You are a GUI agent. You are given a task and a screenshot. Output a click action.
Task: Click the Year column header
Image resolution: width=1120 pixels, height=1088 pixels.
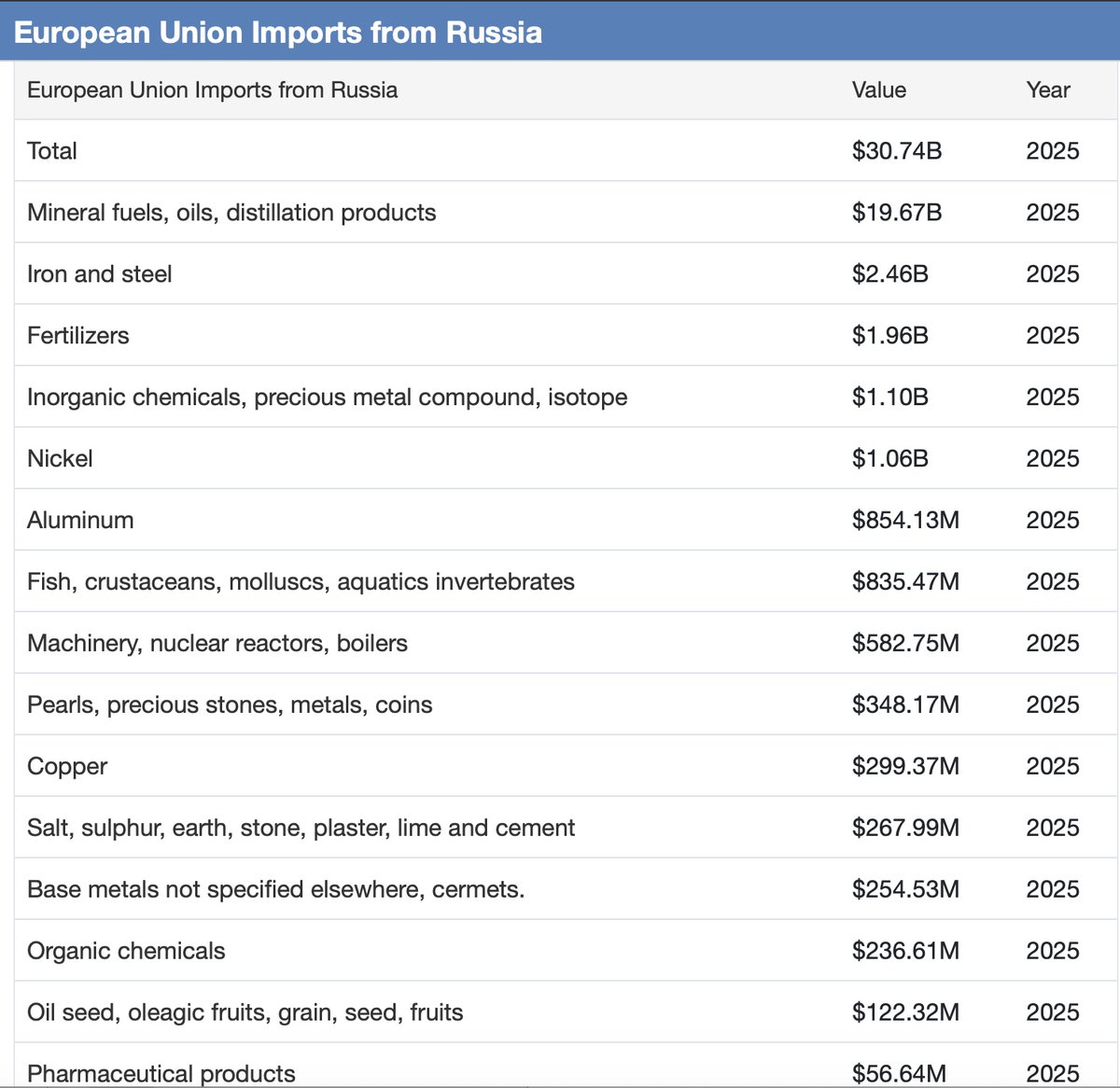click(1048, 91)
